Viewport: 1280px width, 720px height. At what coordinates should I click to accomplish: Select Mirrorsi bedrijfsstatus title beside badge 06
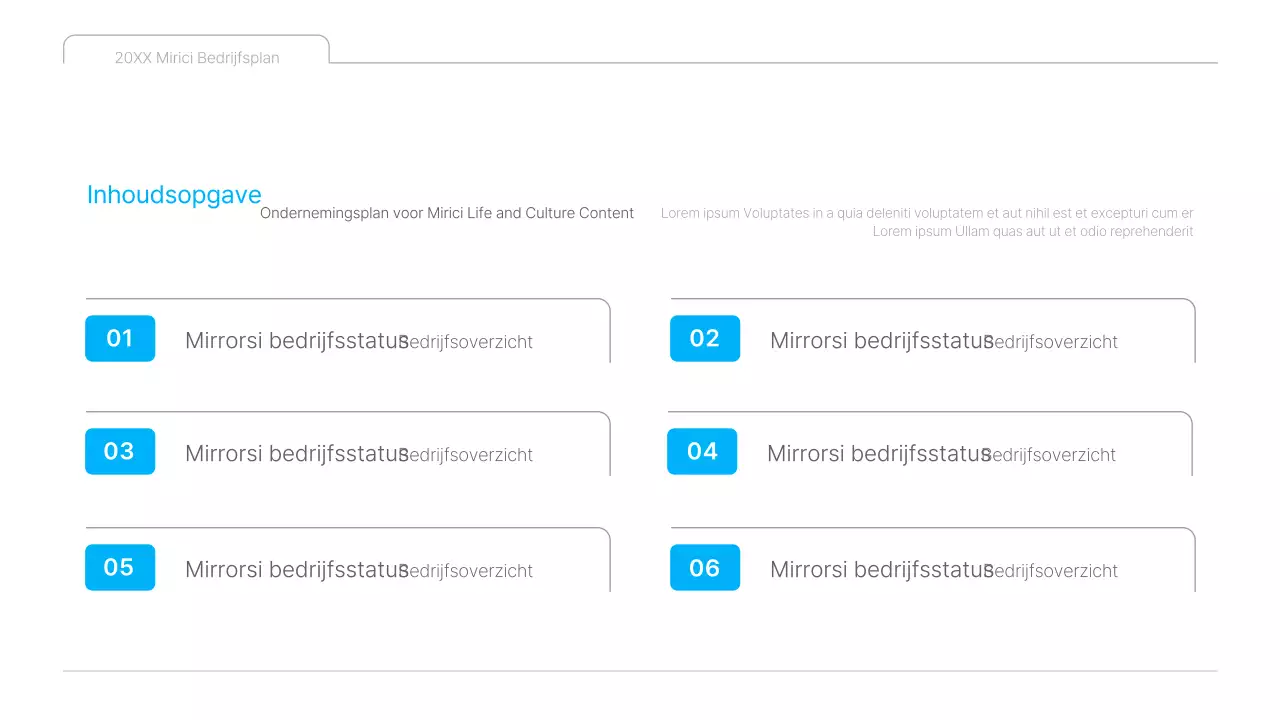875,569
